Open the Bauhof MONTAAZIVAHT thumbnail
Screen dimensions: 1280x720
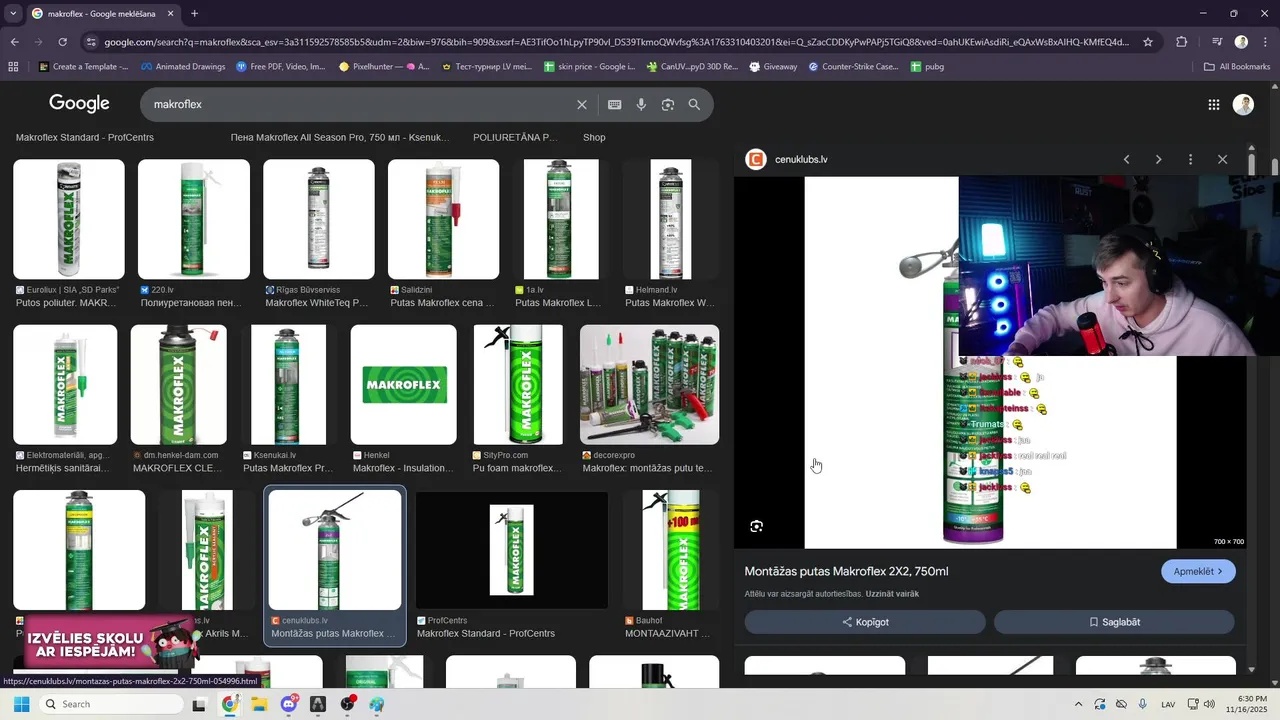671,550
